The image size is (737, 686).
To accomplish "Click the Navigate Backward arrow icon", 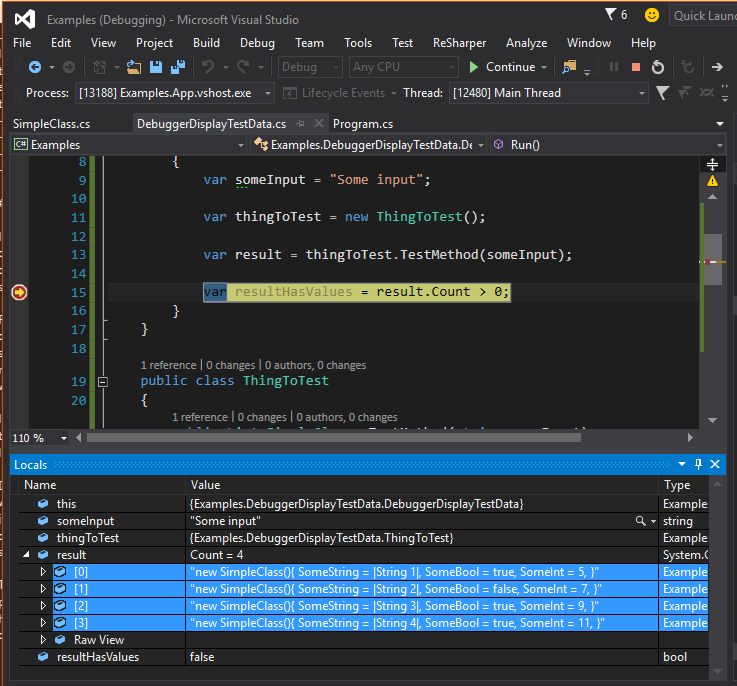I will (35, 67).
